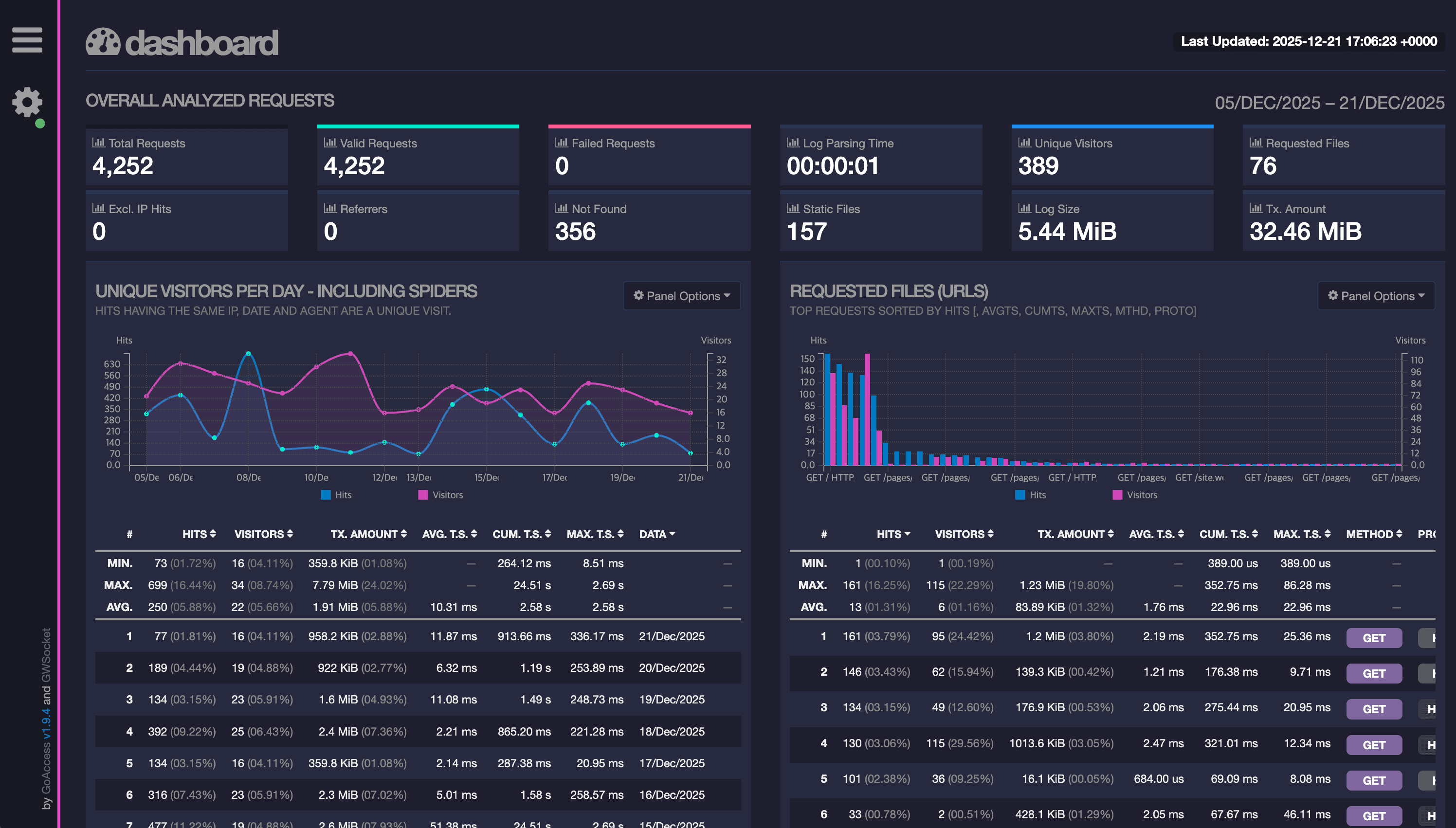This screenshot has height=828, width=1456.
Task: Click the chart icon beside Unique Visitors
Action: point(1024,143)
